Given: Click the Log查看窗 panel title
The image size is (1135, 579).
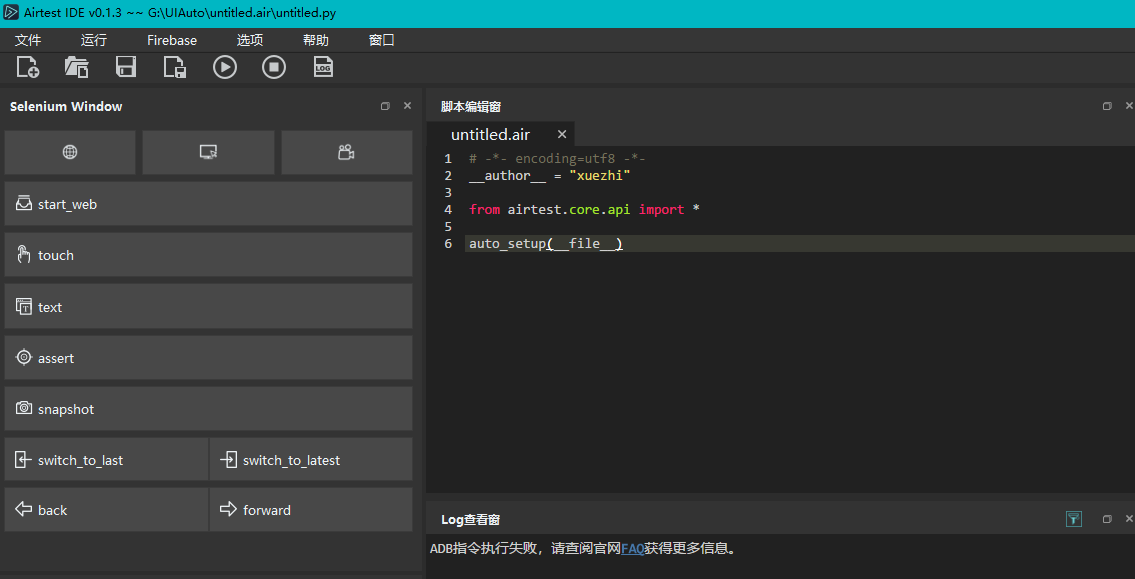Looking at the screenshot, I should (471, 520).
